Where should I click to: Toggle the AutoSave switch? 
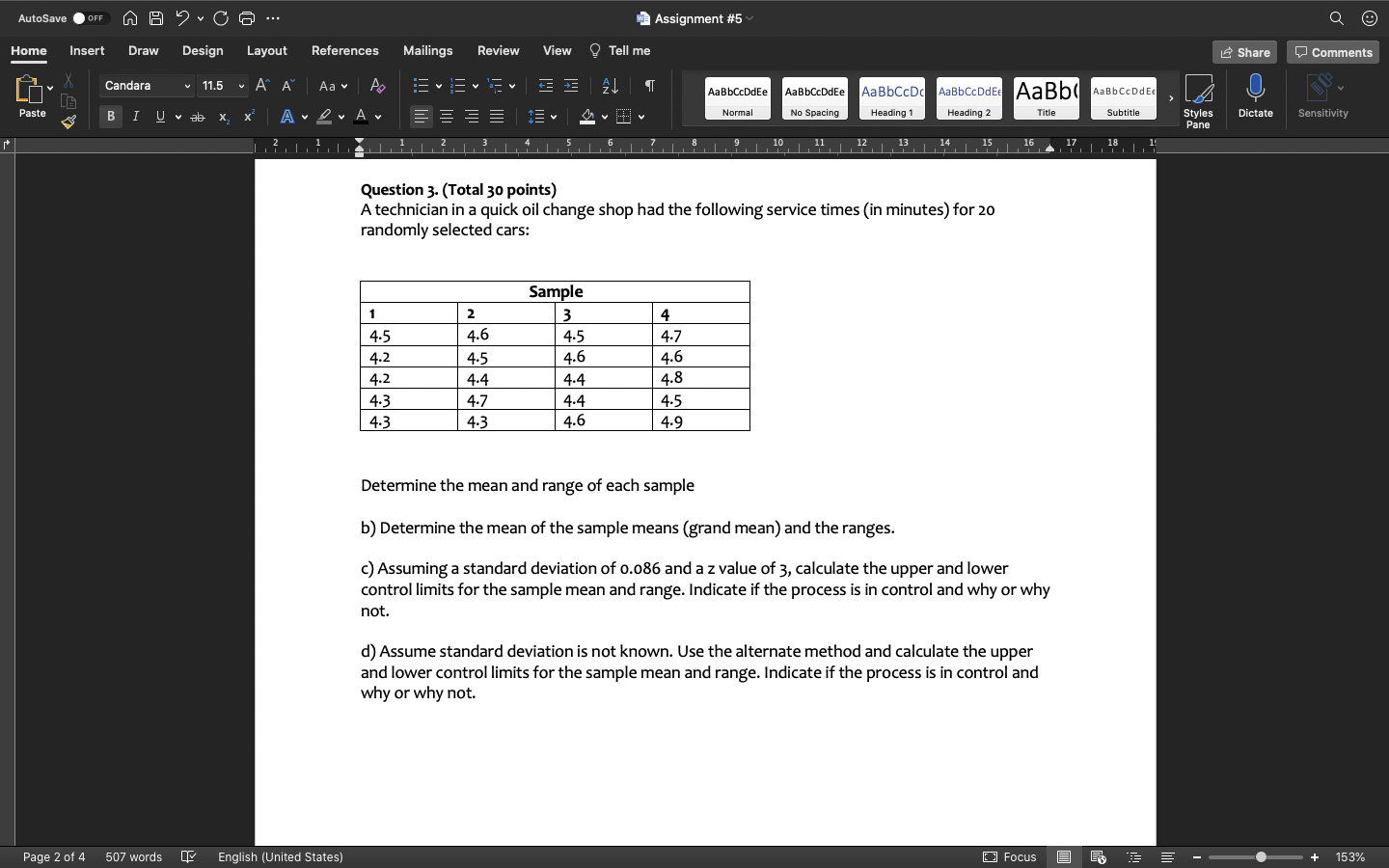coord(90,18)
